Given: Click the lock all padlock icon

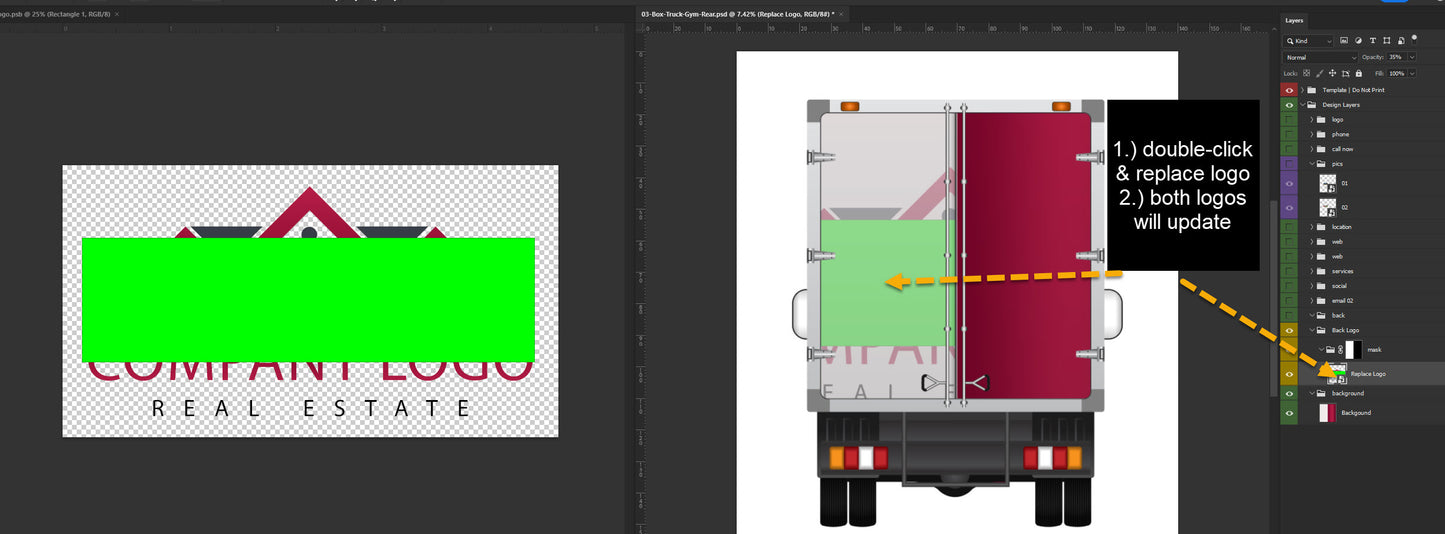Looking at the screenshot, I should 1358,73.
